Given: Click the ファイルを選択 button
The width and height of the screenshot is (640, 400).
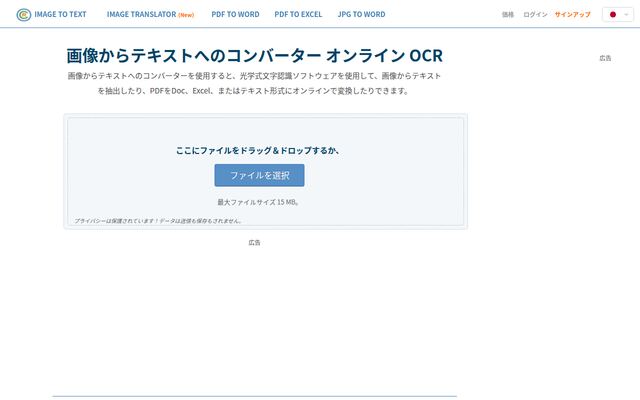Looking at the screenshot, I should [259, 175].
